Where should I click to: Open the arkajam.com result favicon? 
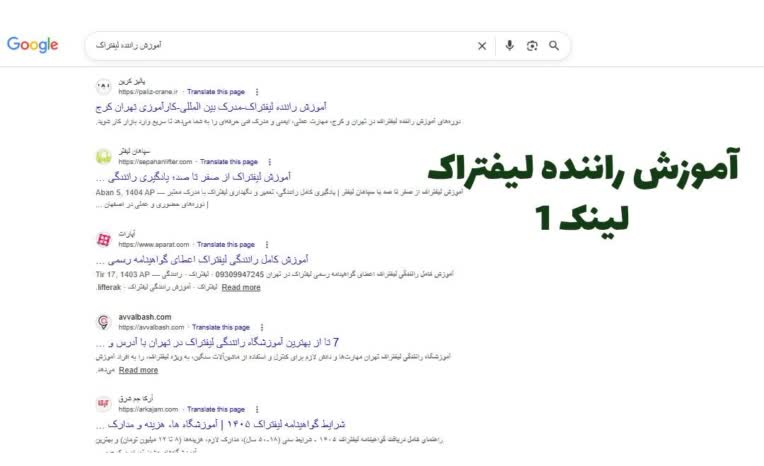(103, 404)
